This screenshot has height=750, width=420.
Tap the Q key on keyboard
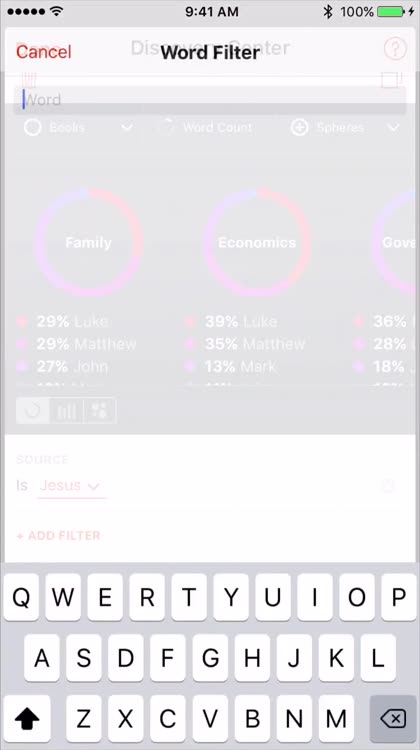click(x=22, y=597)
